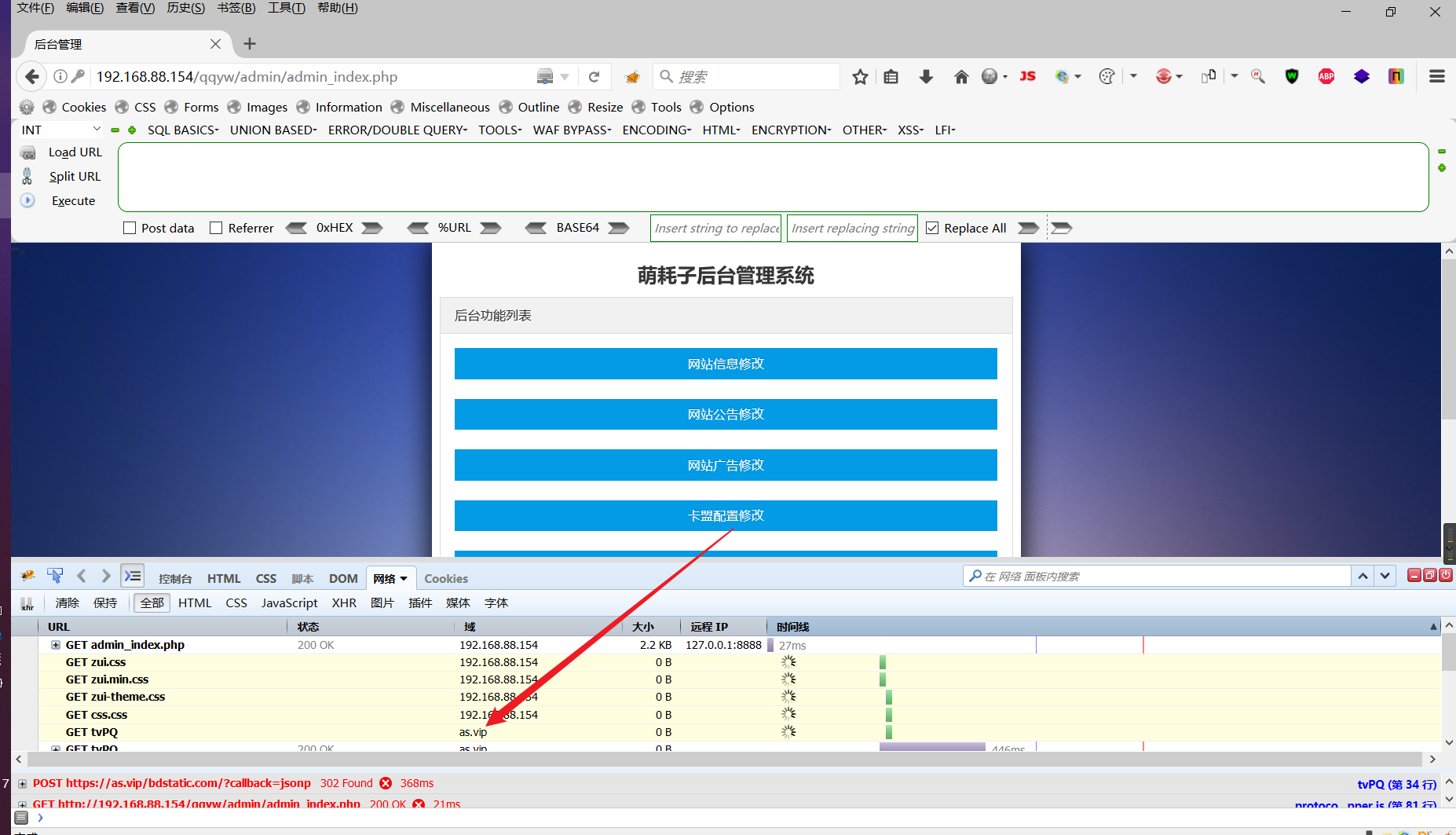1456x835 pixels.
Task: Detach Firebug into a separate window
Action: 1430,575
